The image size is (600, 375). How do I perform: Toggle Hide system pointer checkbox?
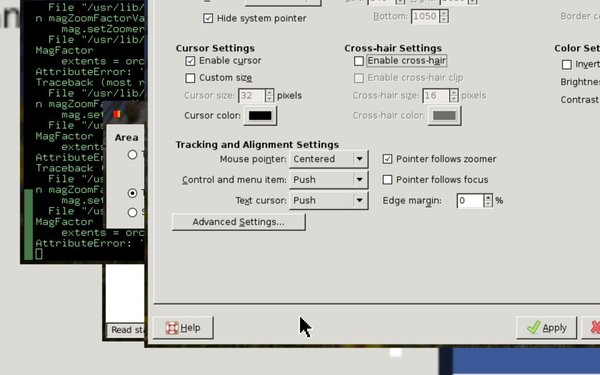(208, 18)
